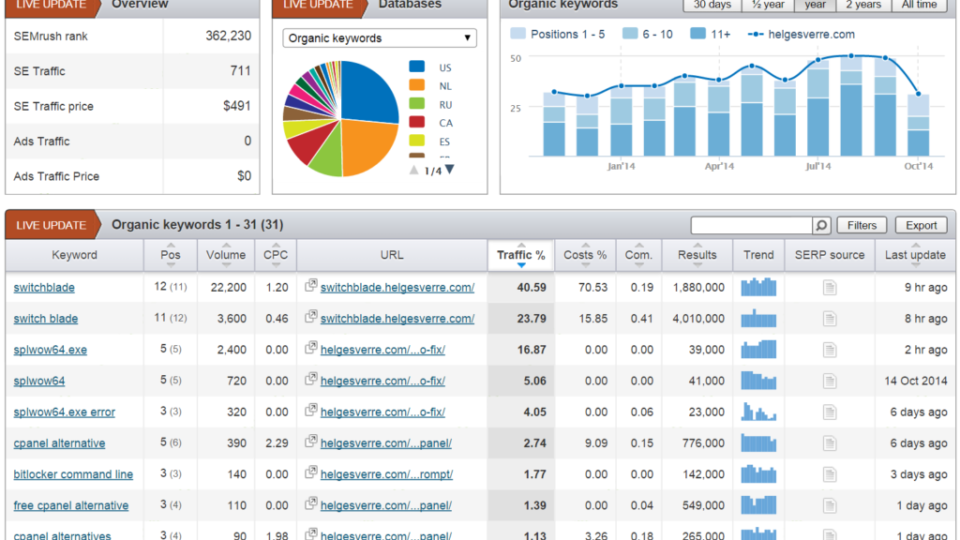The width and height of the screenshot is (960, 540).
Task: Click the Jul'14 bar in organic keywords chart
Action: click(x=819, y=108)
